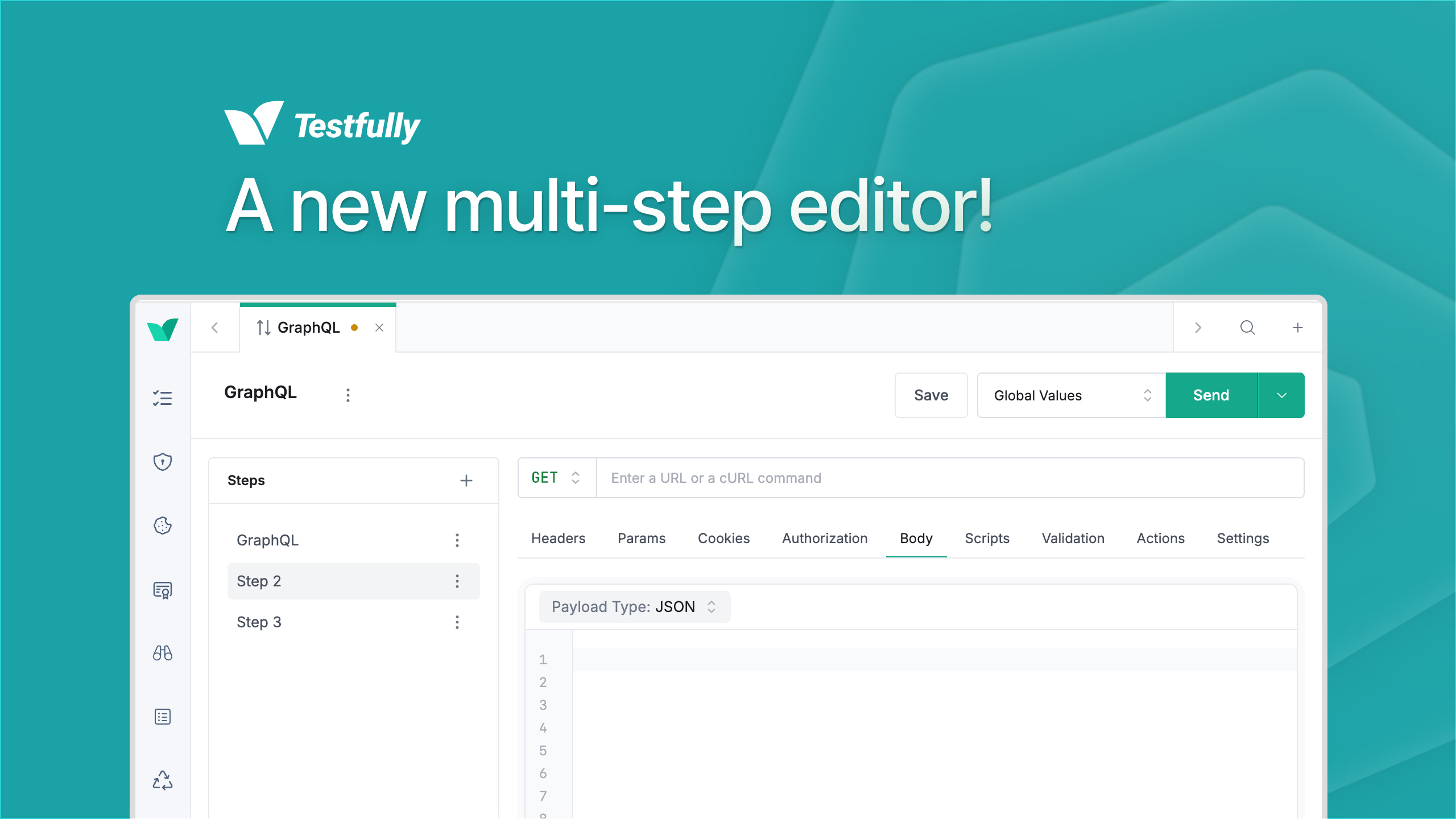Click line 1 in the body editor
Image resolution: width=1456 pixels, height=819 pixels.
[934, 660]
